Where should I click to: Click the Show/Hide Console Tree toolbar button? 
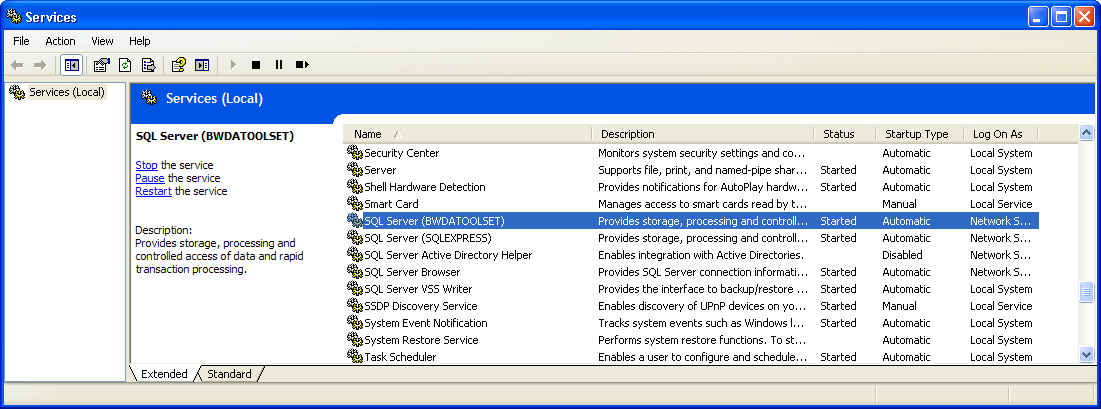point(72,65)
